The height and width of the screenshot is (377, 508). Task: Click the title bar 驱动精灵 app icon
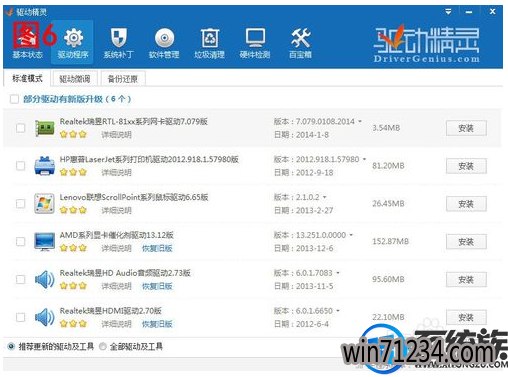click(x=9, y=12)
